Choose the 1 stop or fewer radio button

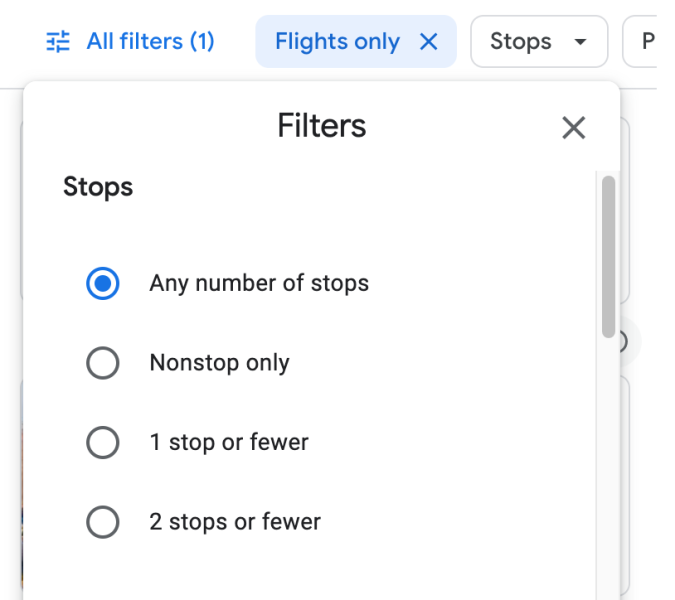pyautogui.click(x=103, y=442)
